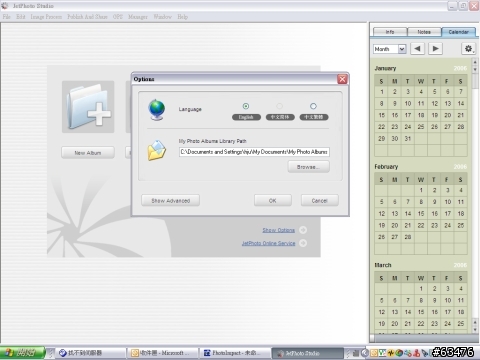Click the March month heading
Image resolution: width=480 pixels, height=360 pixels.
point(383,265)
